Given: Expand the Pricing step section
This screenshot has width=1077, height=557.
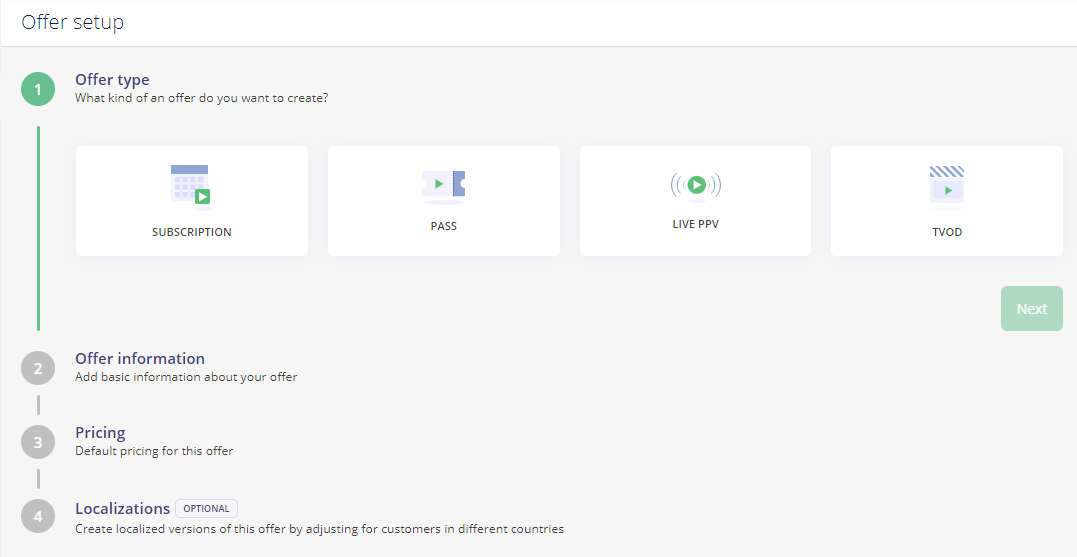Looking at the screenshot, I should pos(100,433).
